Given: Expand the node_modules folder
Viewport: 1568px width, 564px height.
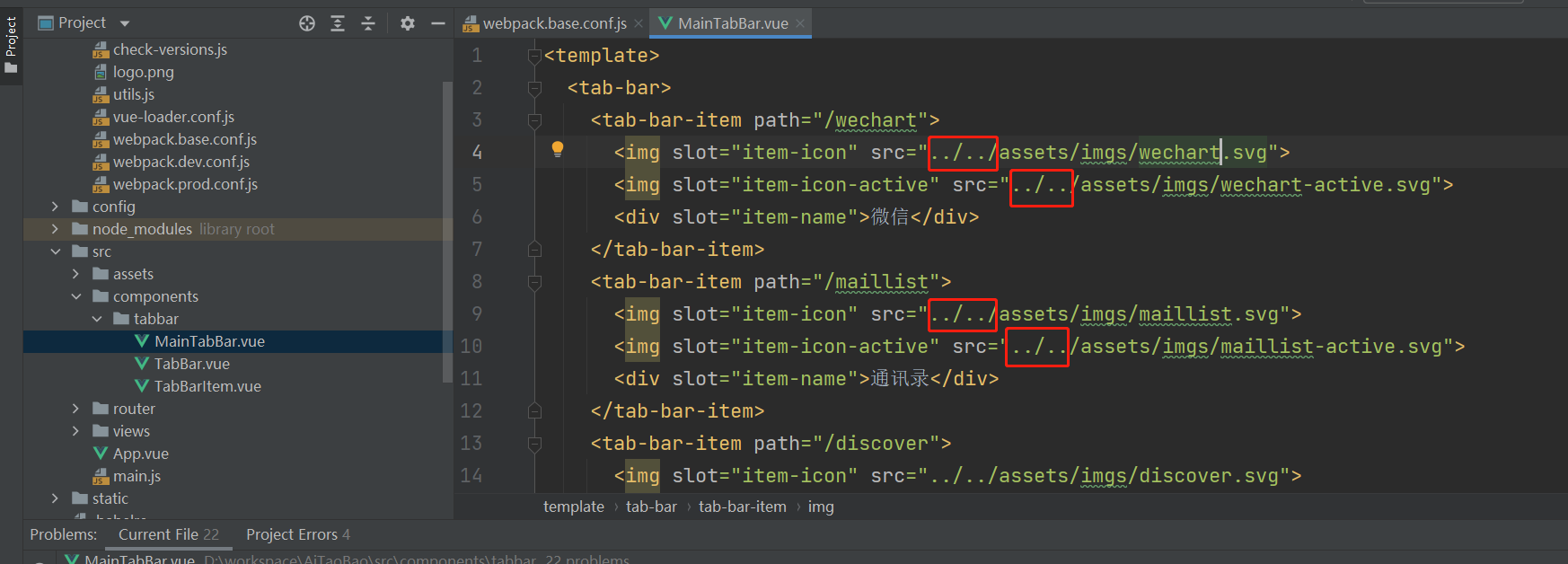Looking at the screenshot, I should click(55, 229).
